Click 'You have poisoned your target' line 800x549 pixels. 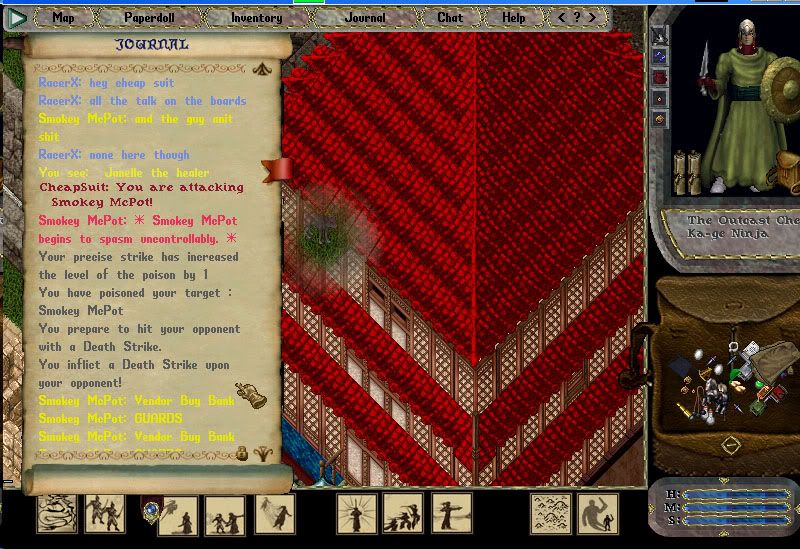tap(136, 293)
